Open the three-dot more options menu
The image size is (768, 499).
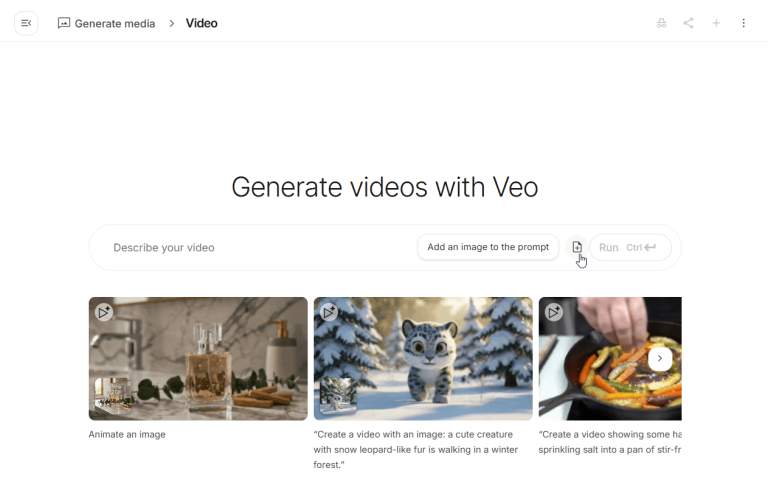pyautogui.click(x=744, y=23)
